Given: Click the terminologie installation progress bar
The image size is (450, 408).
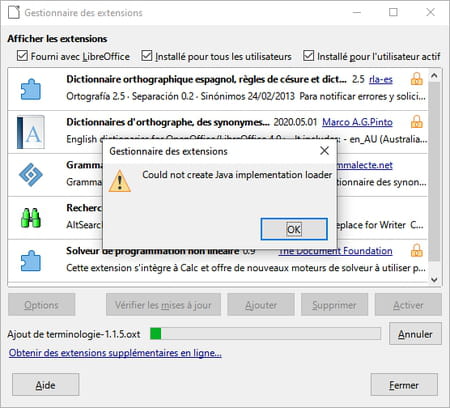Looking at the screenshot, I should click(x=265, y=334).
